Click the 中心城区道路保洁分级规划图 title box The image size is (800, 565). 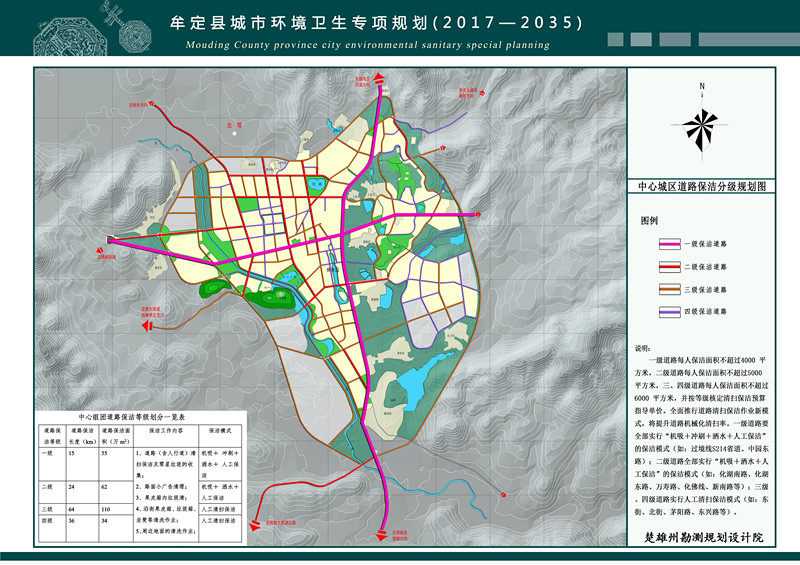pyautogui.click(x=702, y=186)
